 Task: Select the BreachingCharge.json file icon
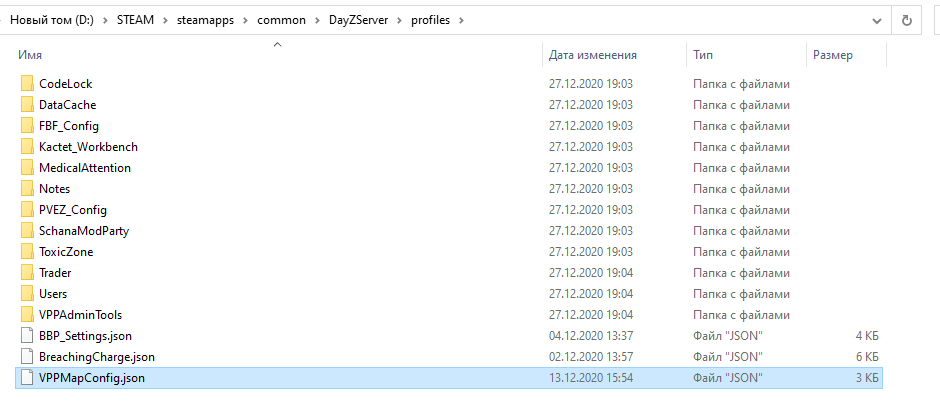click(26, 356)
